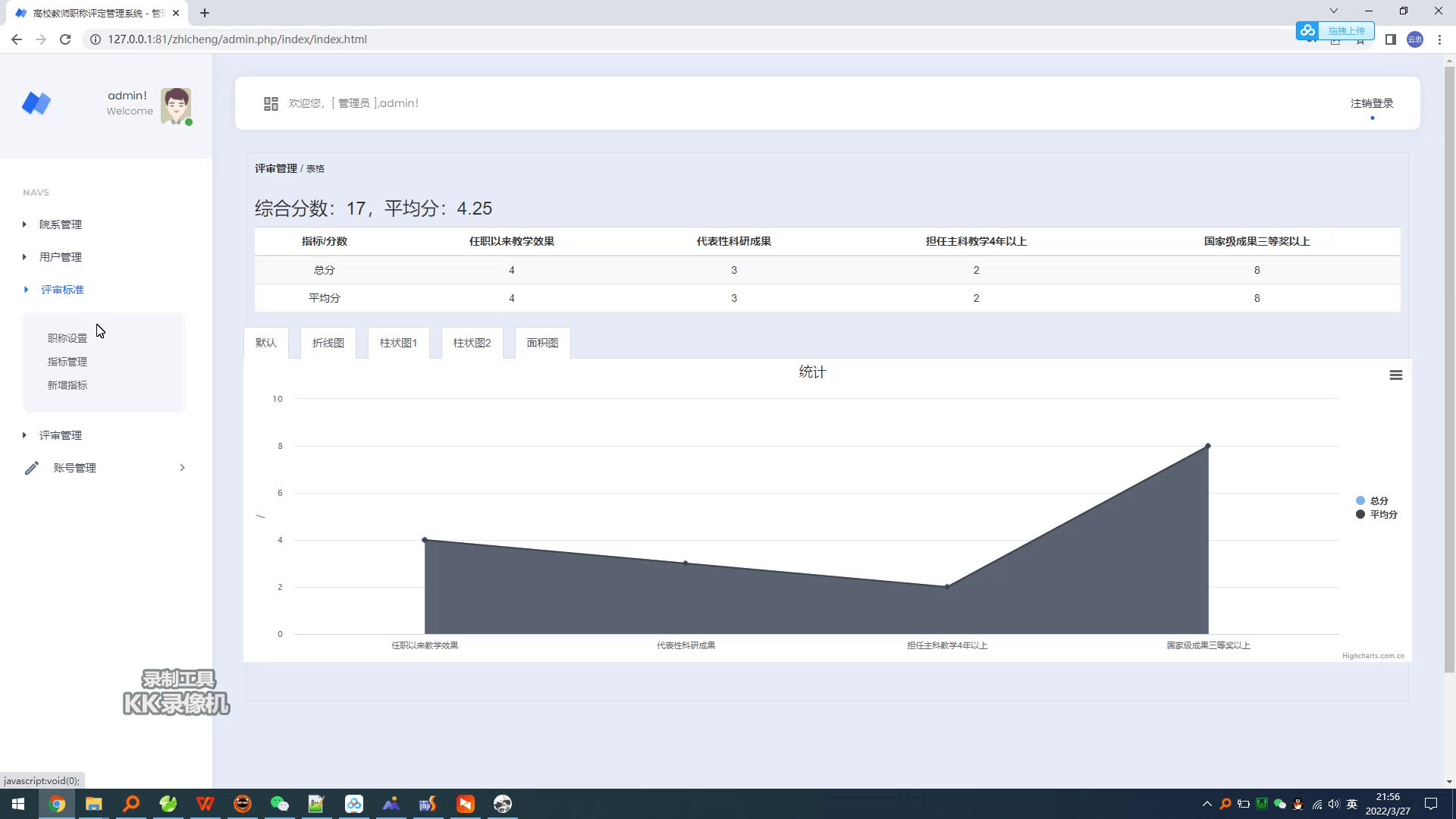Expand the 院系管理 sidebar menu

pos(61,224)
